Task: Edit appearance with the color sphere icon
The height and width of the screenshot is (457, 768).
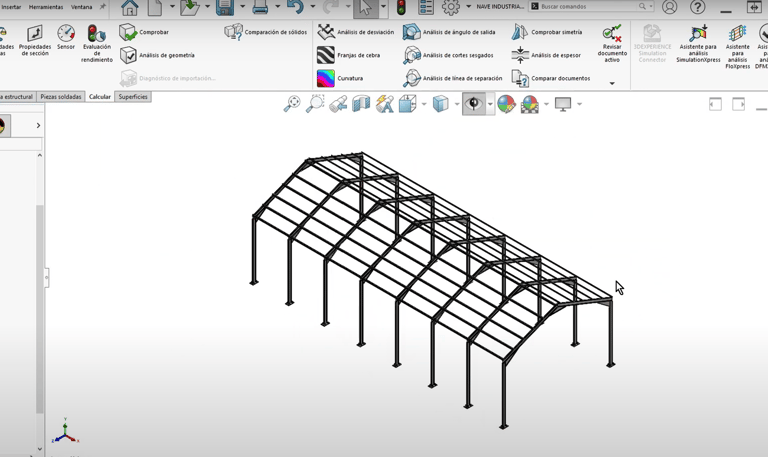Action: pos(506,104)
